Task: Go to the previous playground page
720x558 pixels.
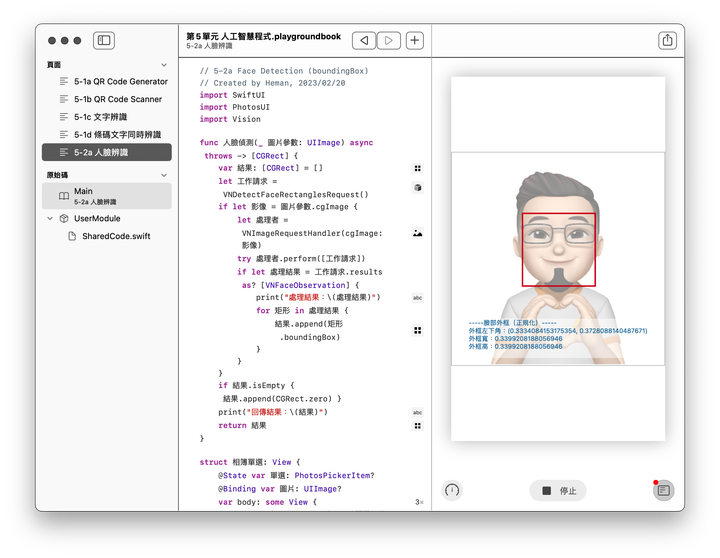Action: pyautogui.click(x=364, y=41)
